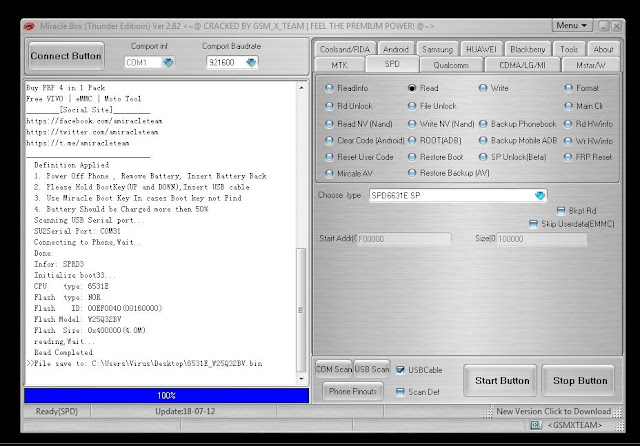
Task: Select Rd HWinfo option
Action: click(589, 124)
